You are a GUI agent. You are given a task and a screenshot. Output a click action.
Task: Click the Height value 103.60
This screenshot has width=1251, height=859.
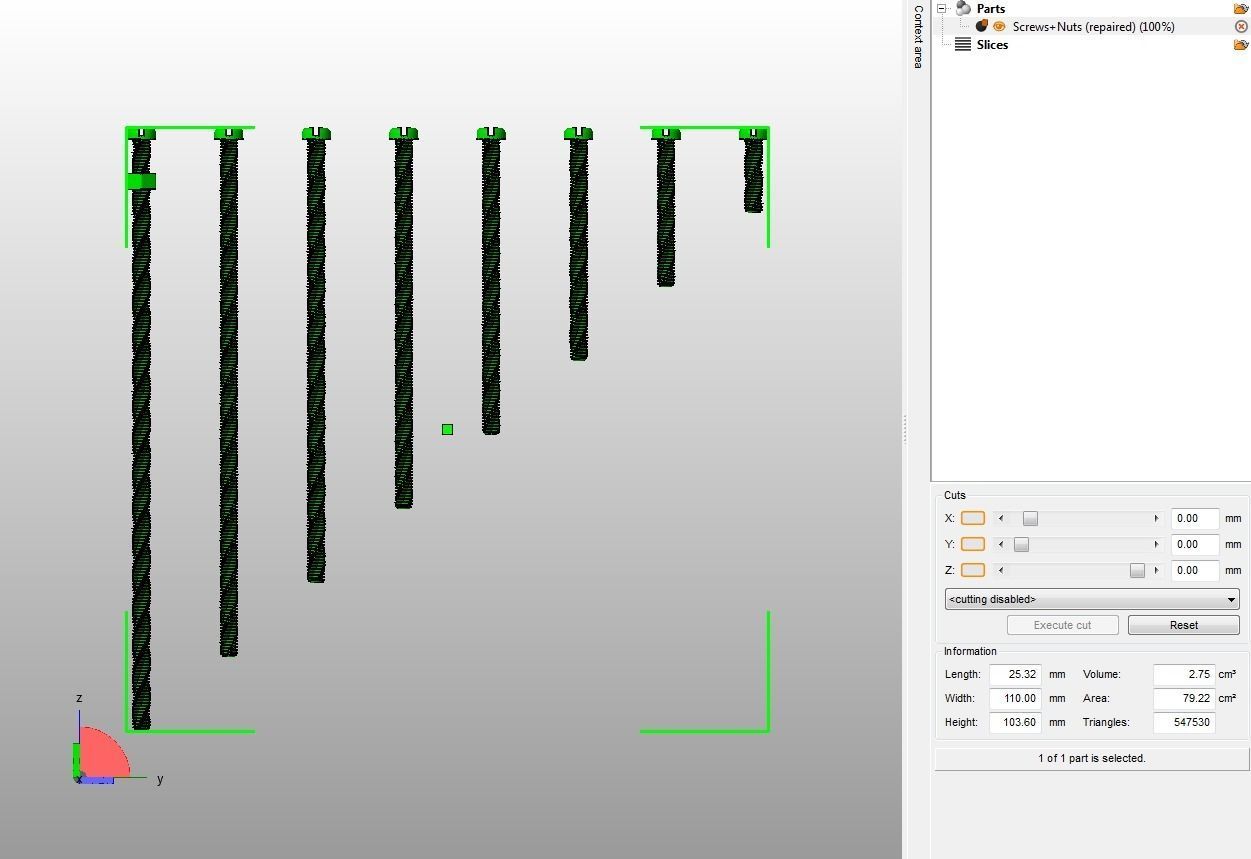(x=1015, y=722)
